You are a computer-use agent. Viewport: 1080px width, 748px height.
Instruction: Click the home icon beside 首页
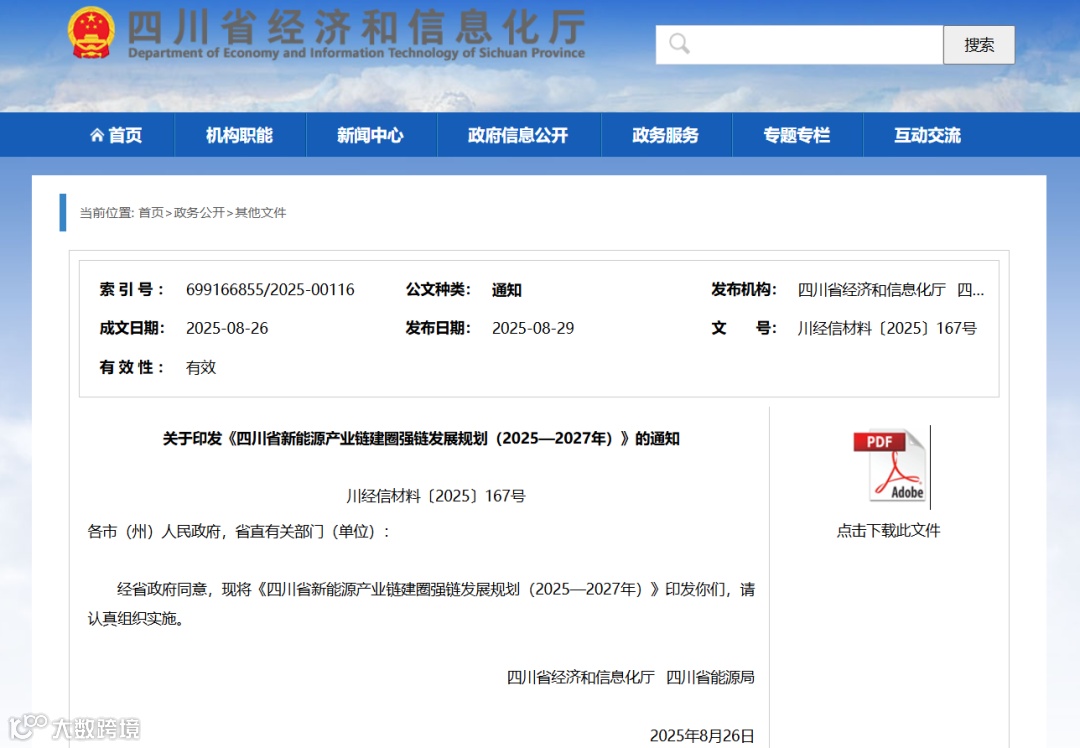click(97, 135)
